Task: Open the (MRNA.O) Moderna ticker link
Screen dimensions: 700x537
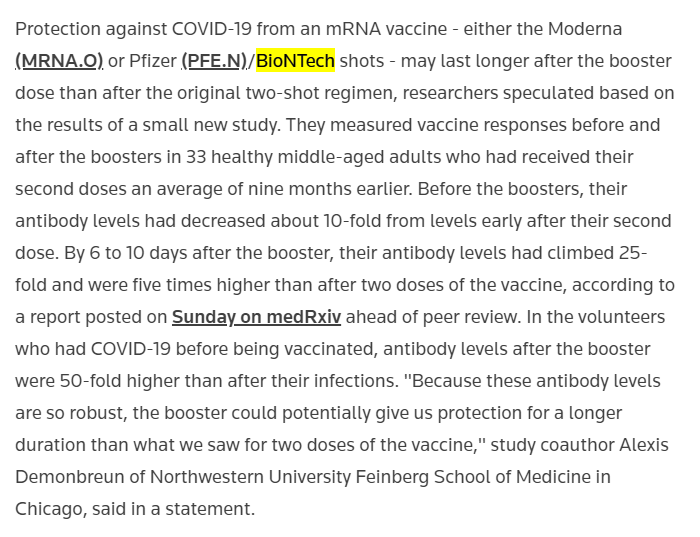Action: tap(59, 61)
